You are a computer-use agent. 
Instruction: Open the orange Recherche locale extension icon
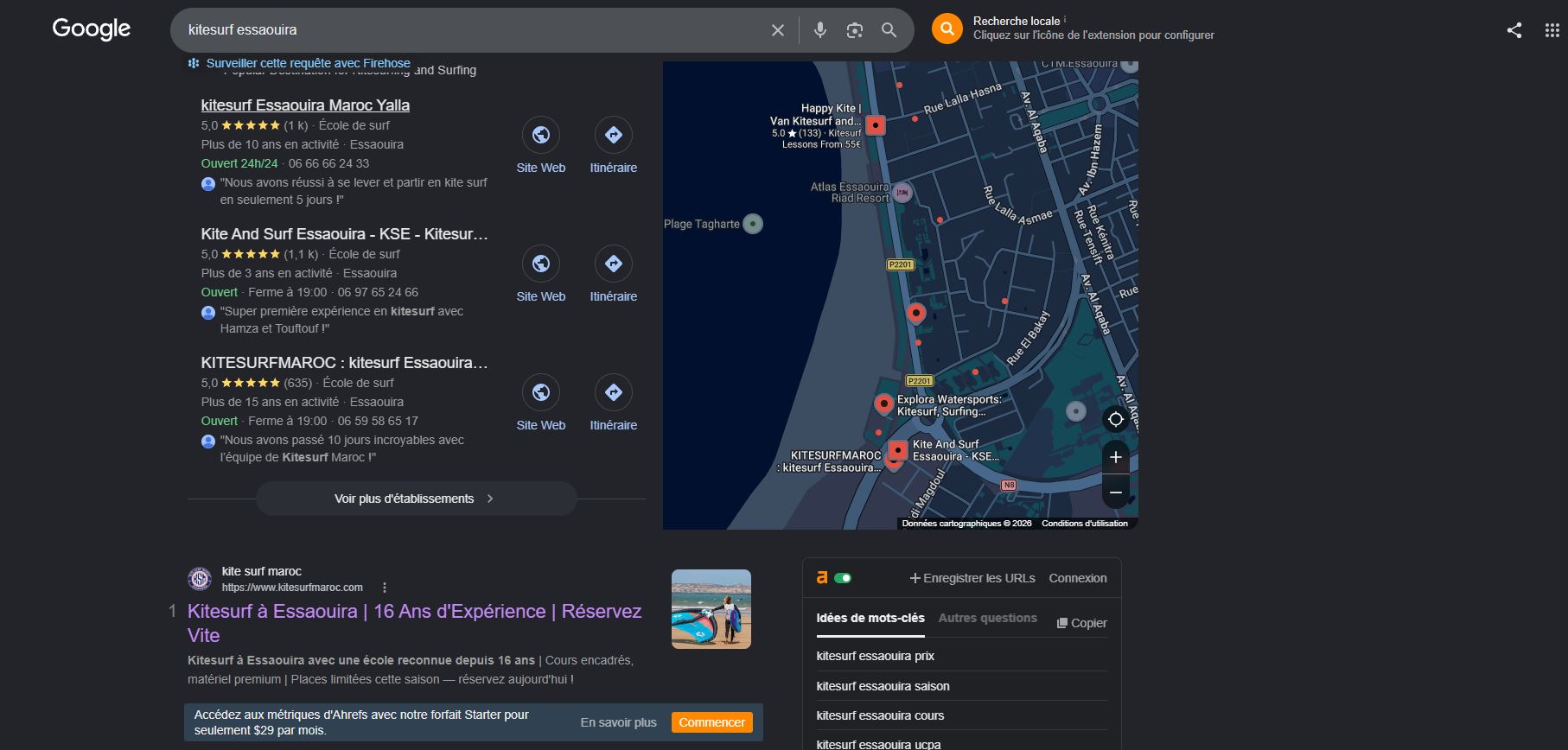947,29
